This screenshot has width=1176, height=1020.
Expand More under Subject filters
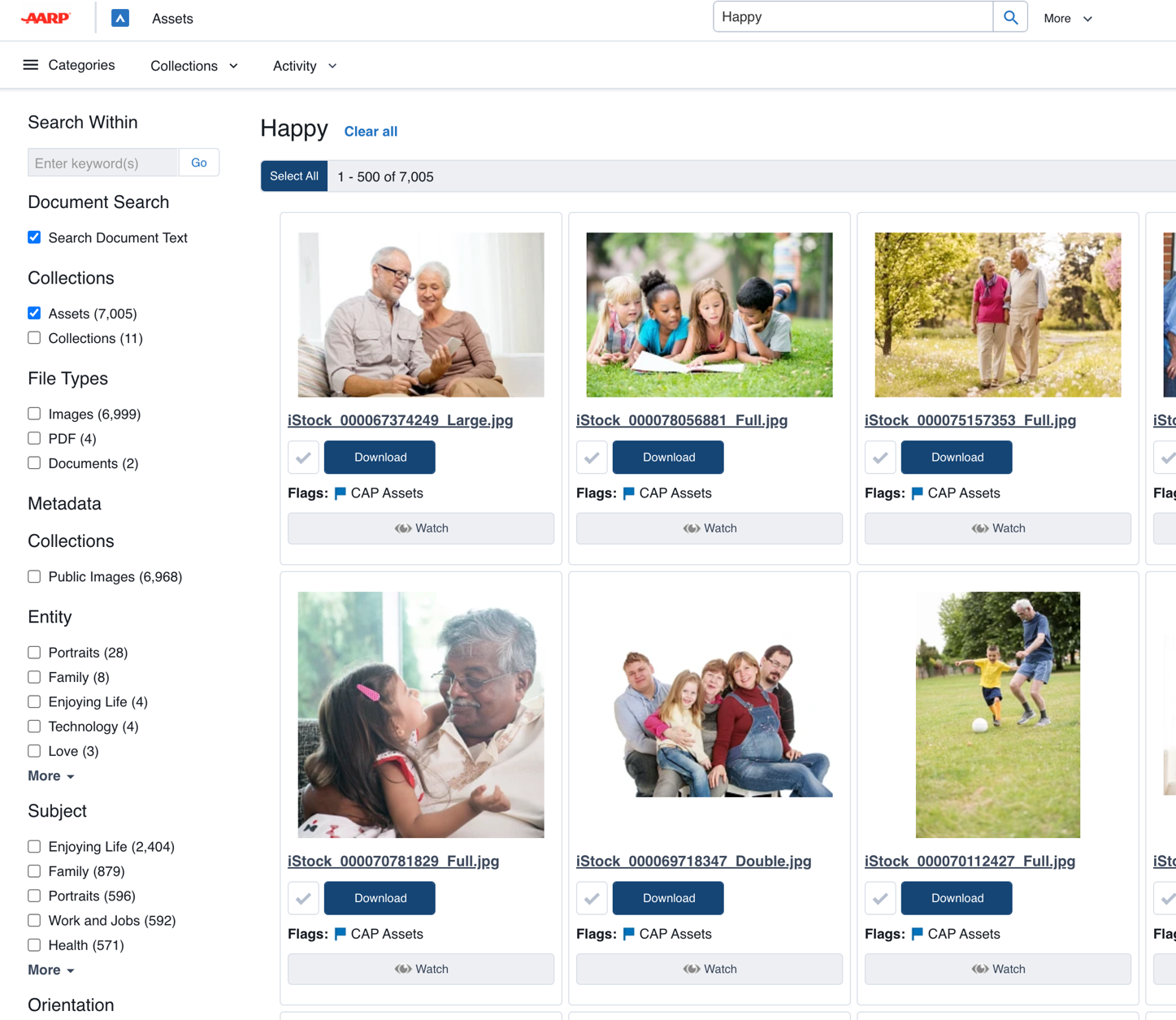tap(51, 970)
